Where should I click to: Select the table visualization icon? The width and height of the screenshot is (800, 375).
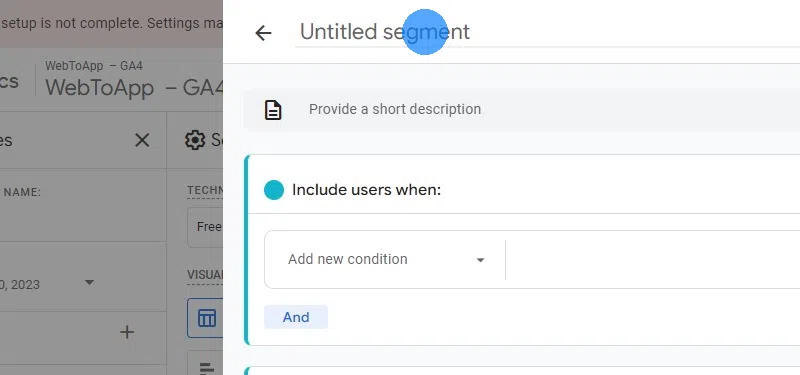206,318
